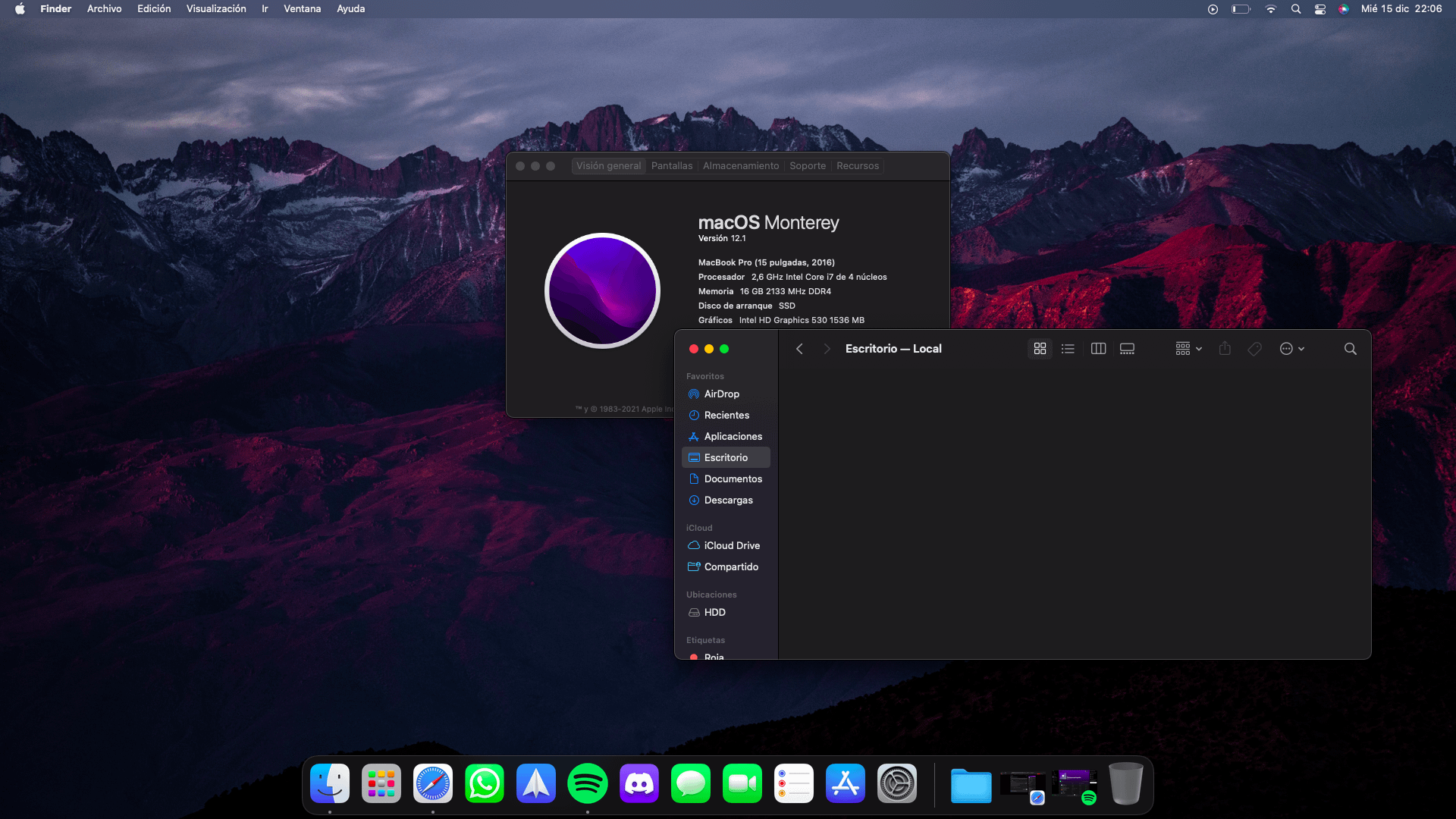Open Discord from the Dock
1456x819 pixels.
pyautogui.click(x=639, y=783)
